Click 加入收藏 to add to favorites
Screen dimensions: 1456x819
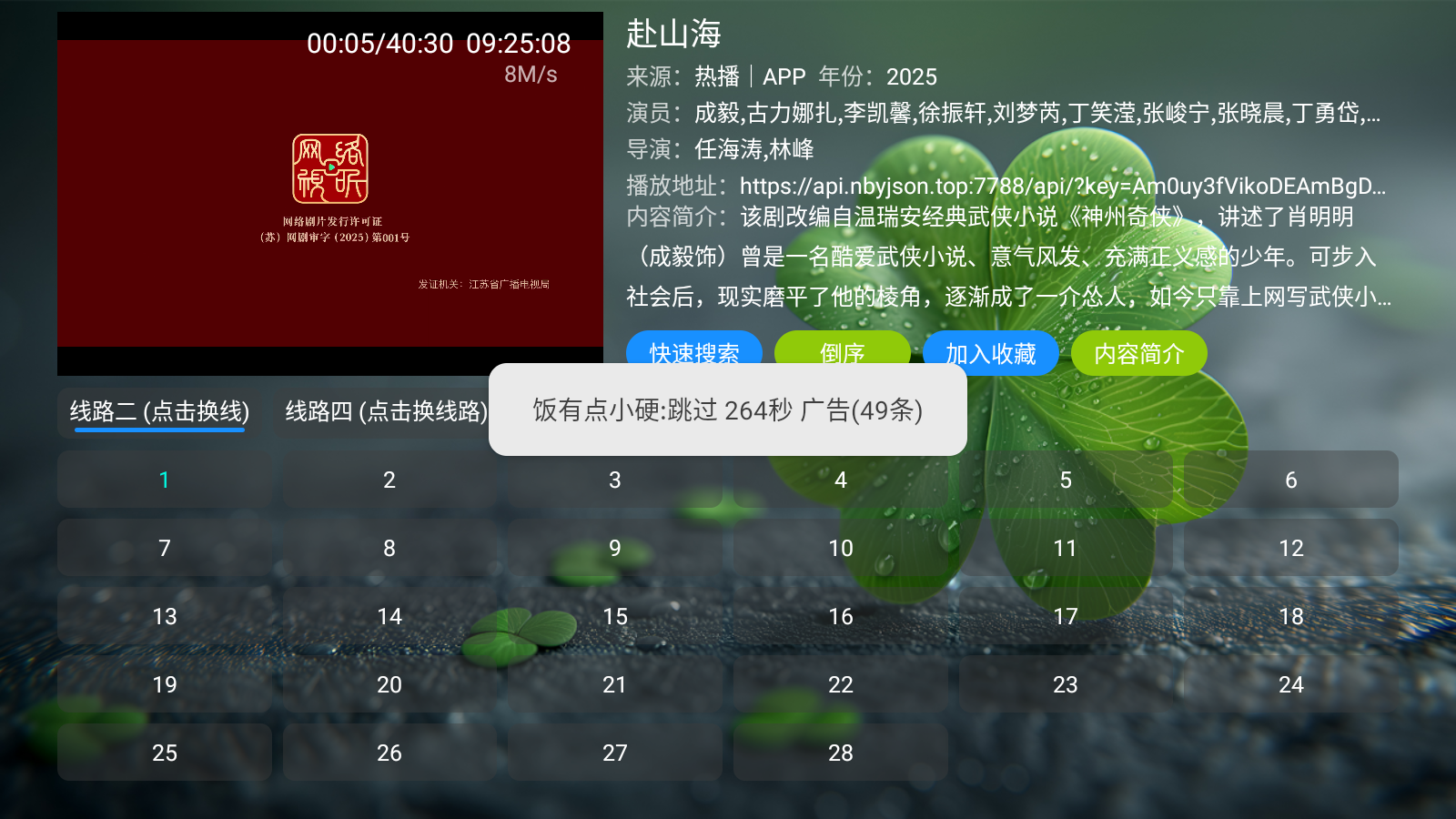pyautogui.click(x=990, y=352)
